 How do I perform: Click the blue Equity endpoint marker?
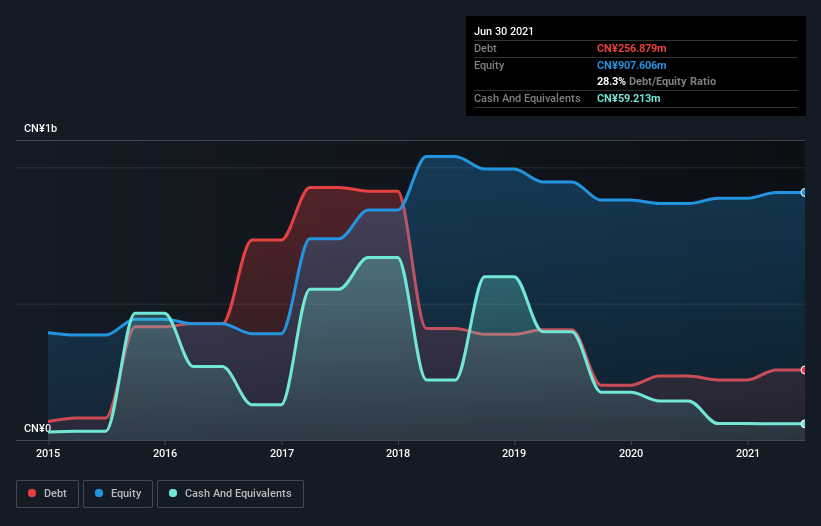[804, 193]
